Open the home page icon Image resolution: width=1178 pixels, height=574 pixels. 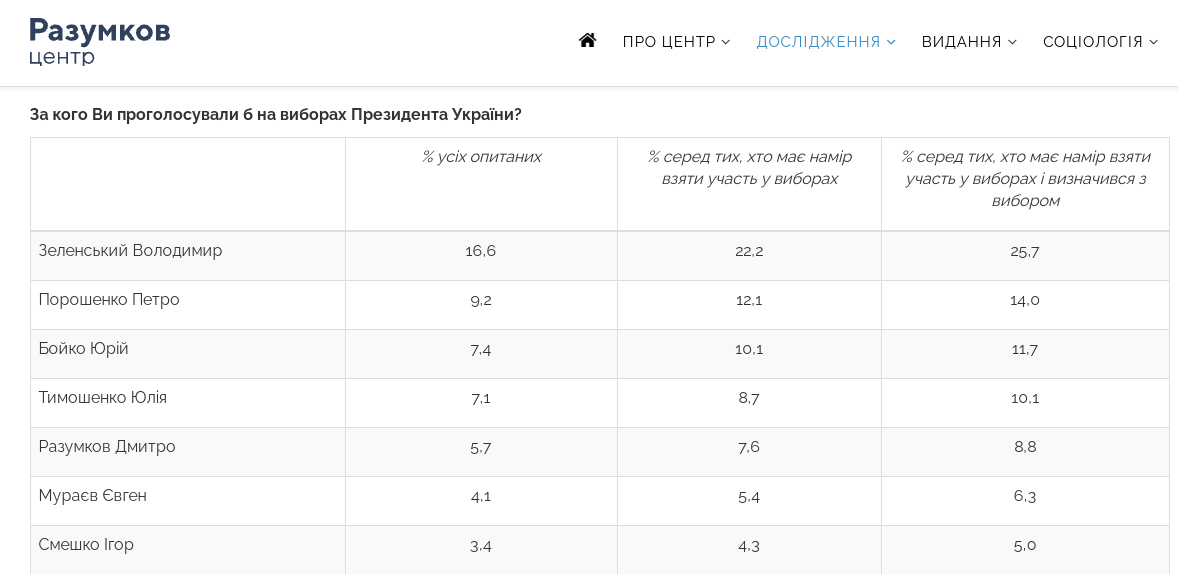587,41
